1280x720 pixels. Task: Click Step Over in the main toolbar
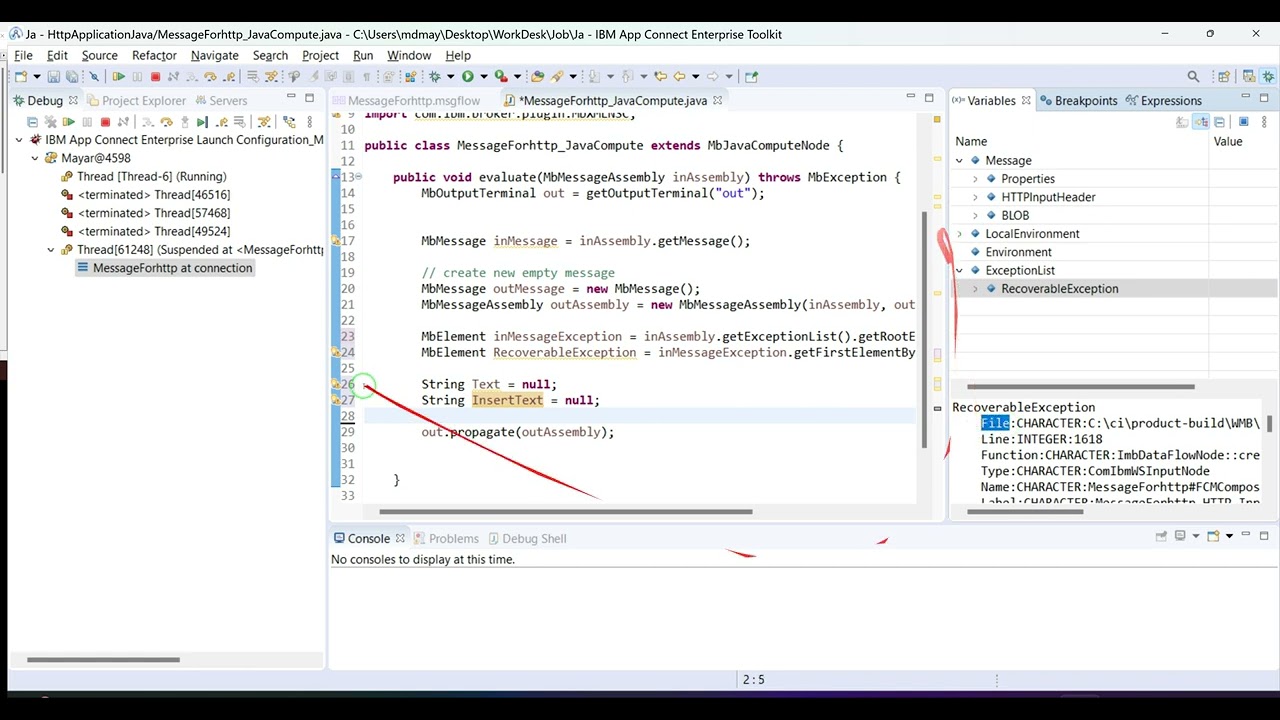(x=210, y=76)
